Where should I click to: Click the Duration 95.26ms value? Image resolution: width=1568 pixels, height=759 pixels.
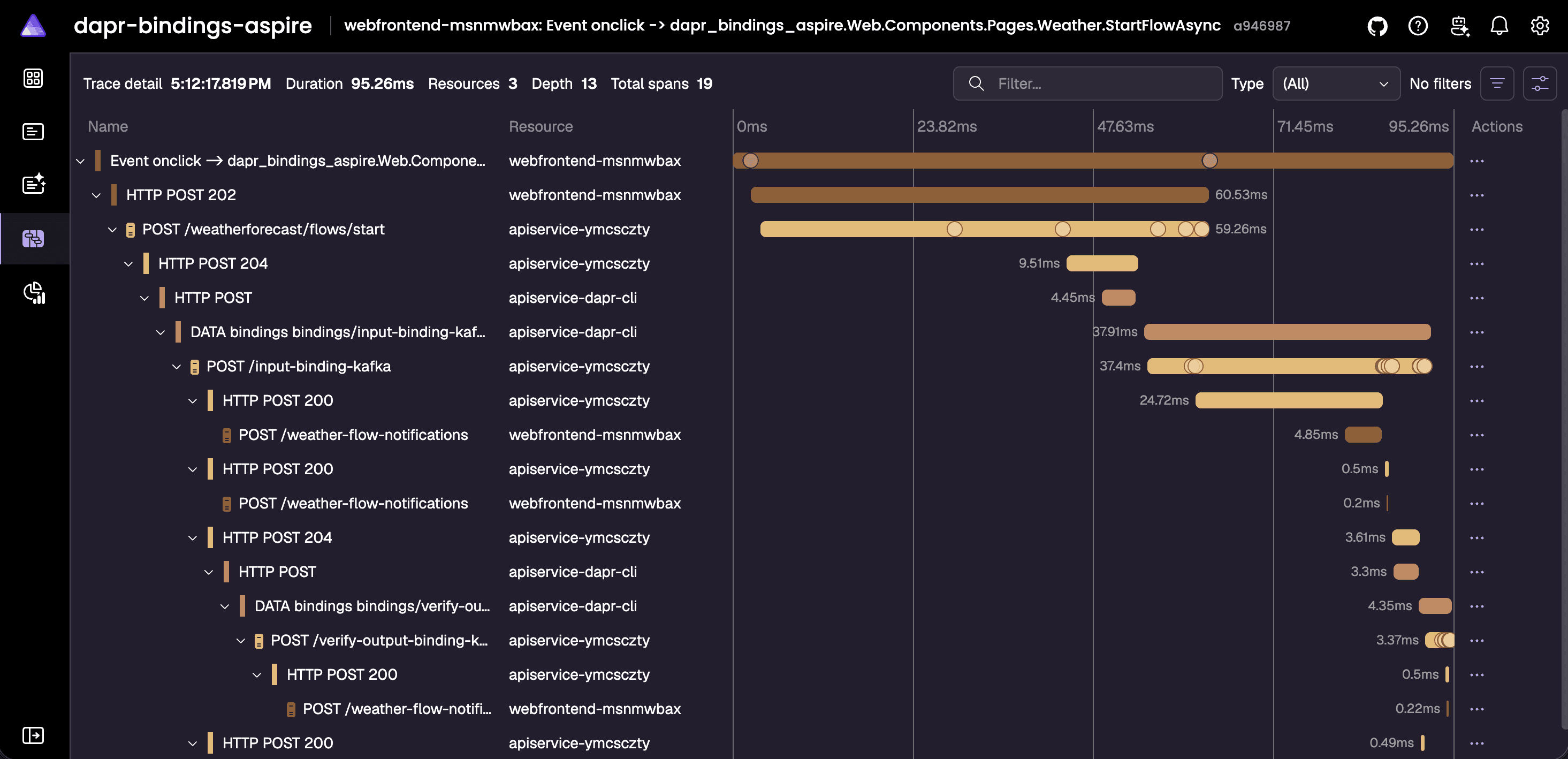coord(382,84)
